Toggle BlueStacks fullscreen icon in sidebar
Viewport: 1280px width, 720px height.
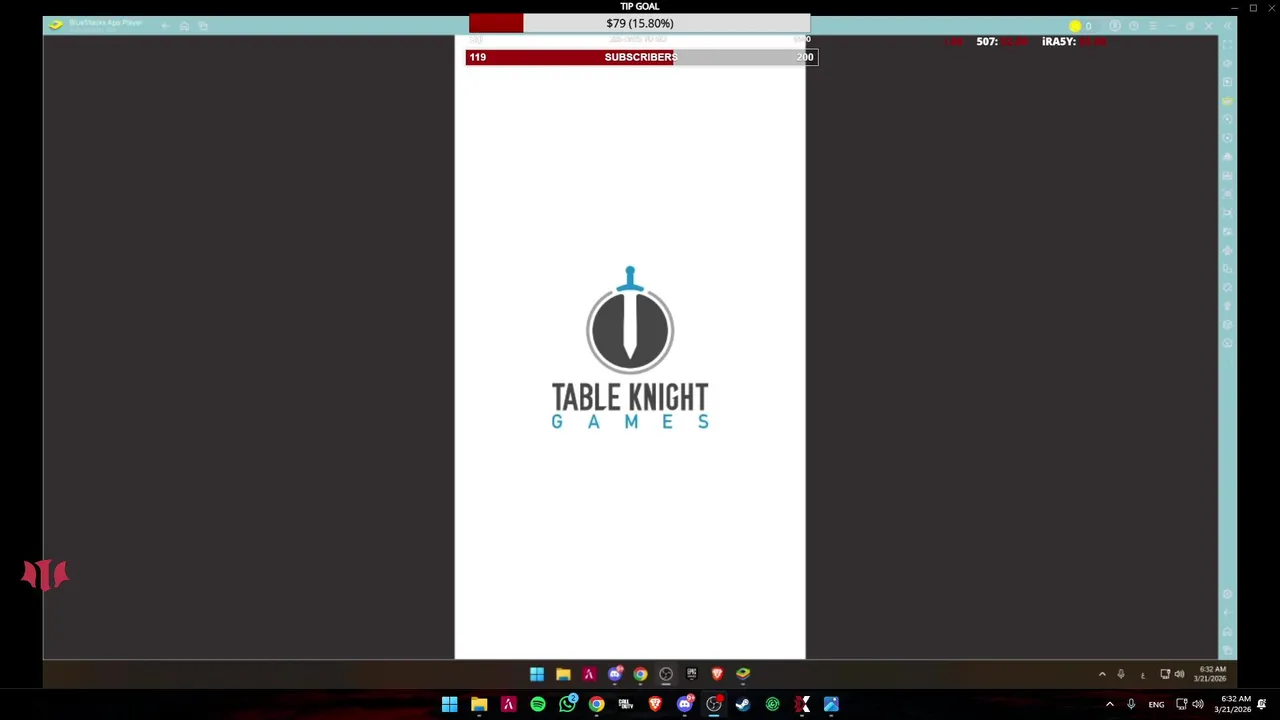pos(1227,45)
